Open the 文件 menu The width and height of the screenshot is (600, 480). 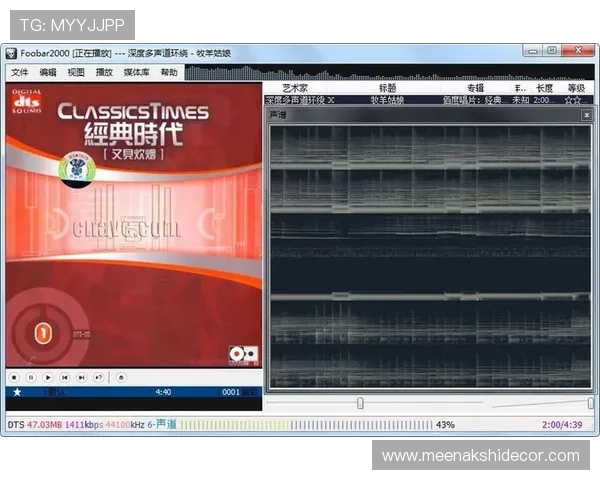pyautogui.click(x=20, y=72)
